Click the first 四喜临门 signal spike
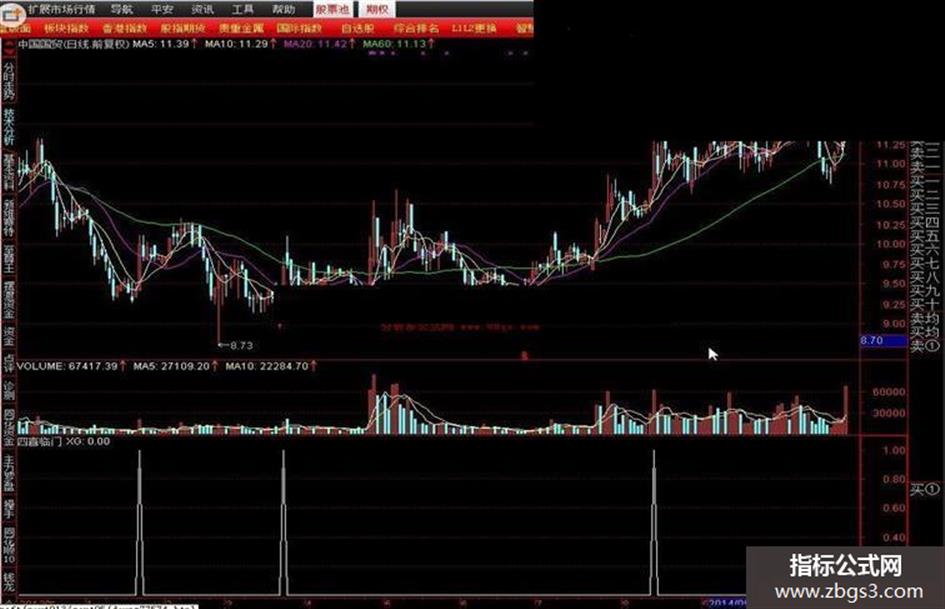 pyautogui.click(x=139, y=522)
